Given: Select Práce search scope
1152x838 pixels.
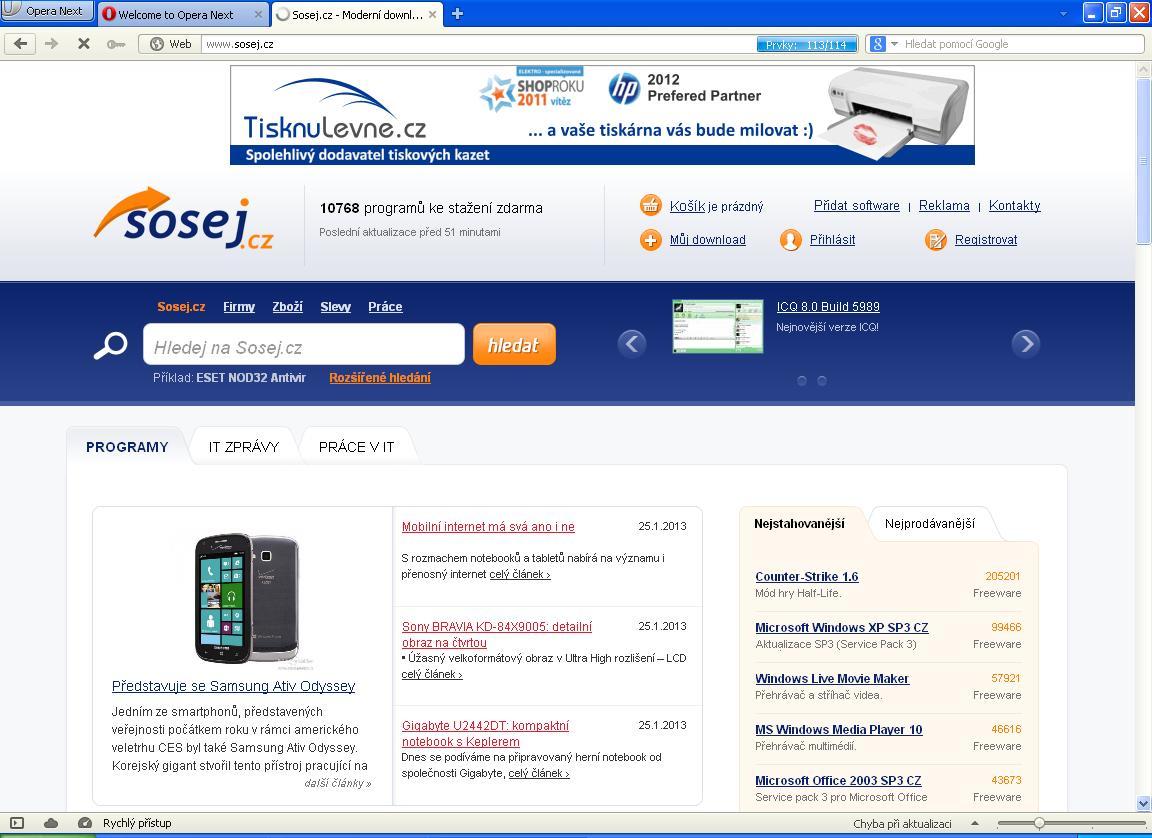Looking at the screenshot, I should 385,307.
